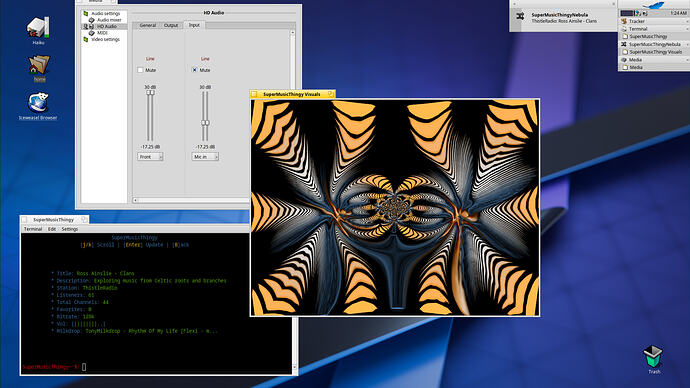Open the home folder desktop icon
Screen dimensions: 690x388
[x=39, y=65]
